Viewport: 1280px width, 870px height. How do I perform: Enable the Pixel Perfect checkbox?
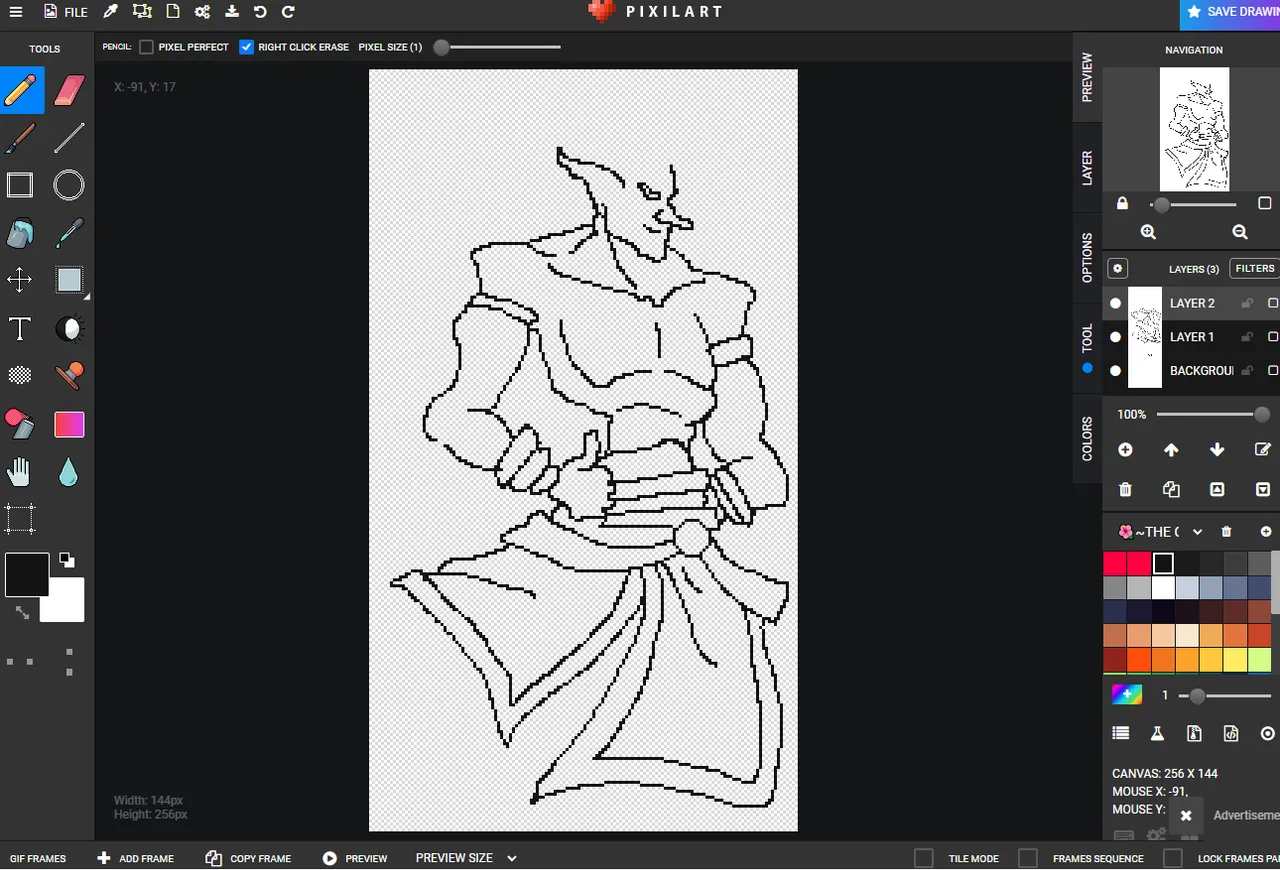click(147, 47)
